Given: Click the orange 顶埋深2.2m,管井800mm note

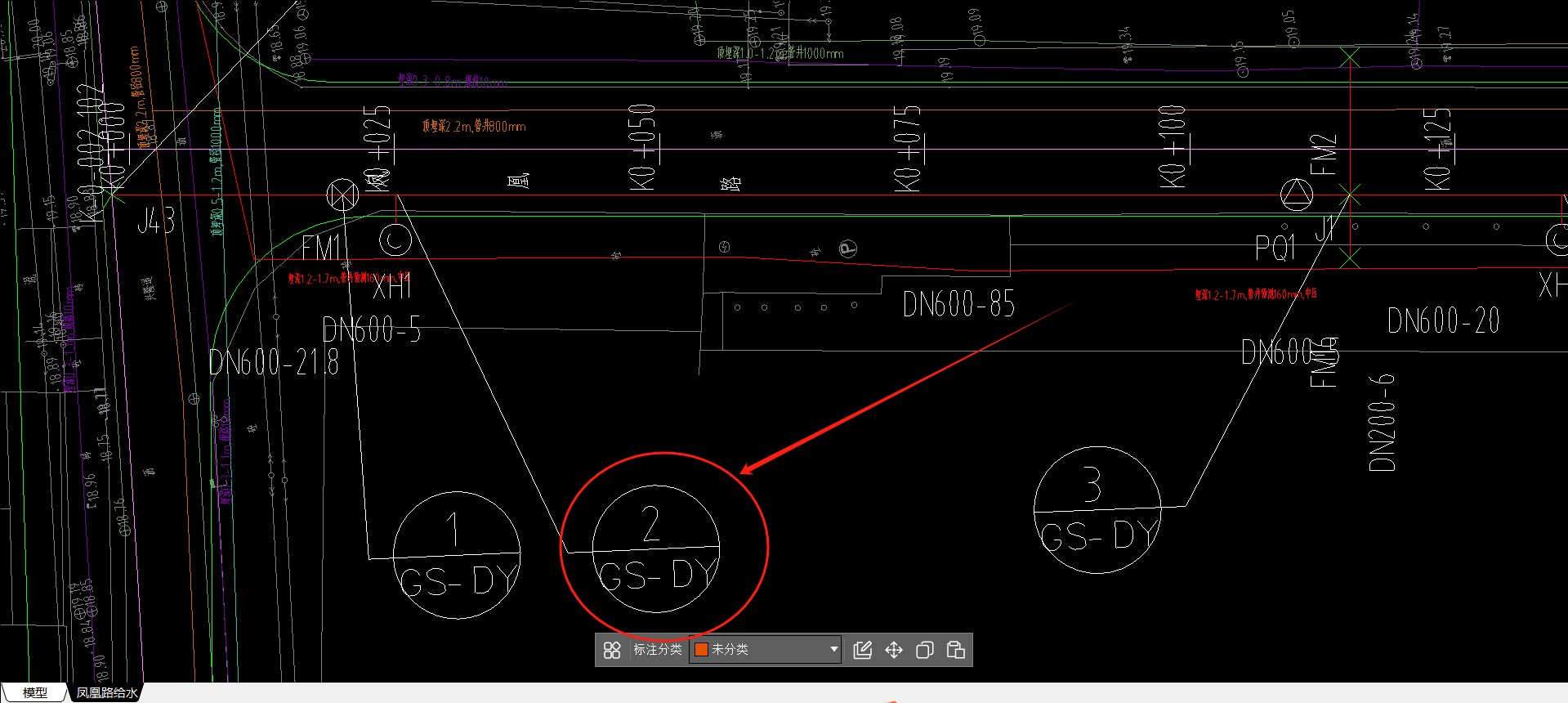Looking at the screenshot, I should point(474,126).
